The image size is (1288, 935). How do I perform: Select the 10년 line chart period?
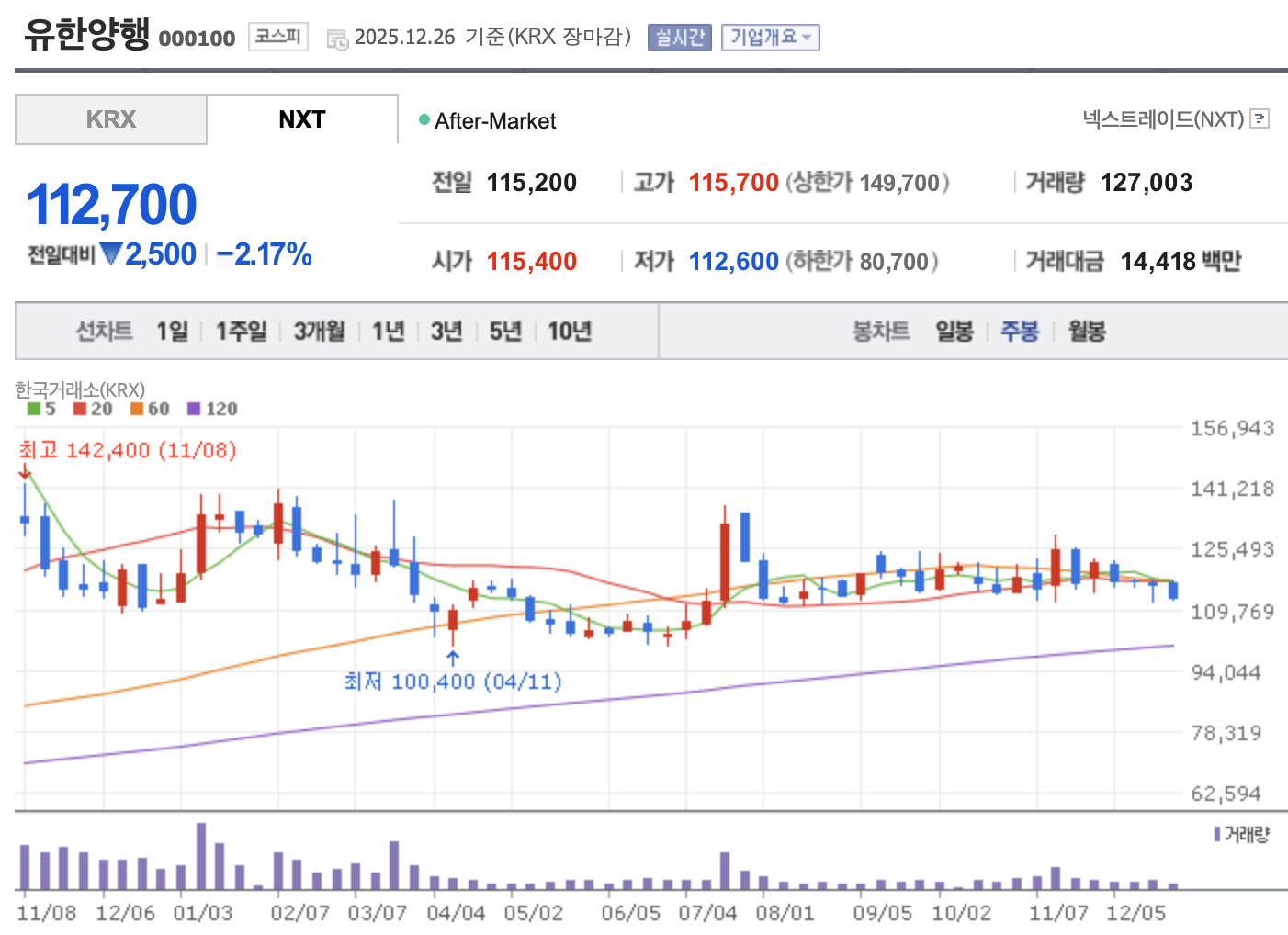pyautogui.click(x=570, y=331)
